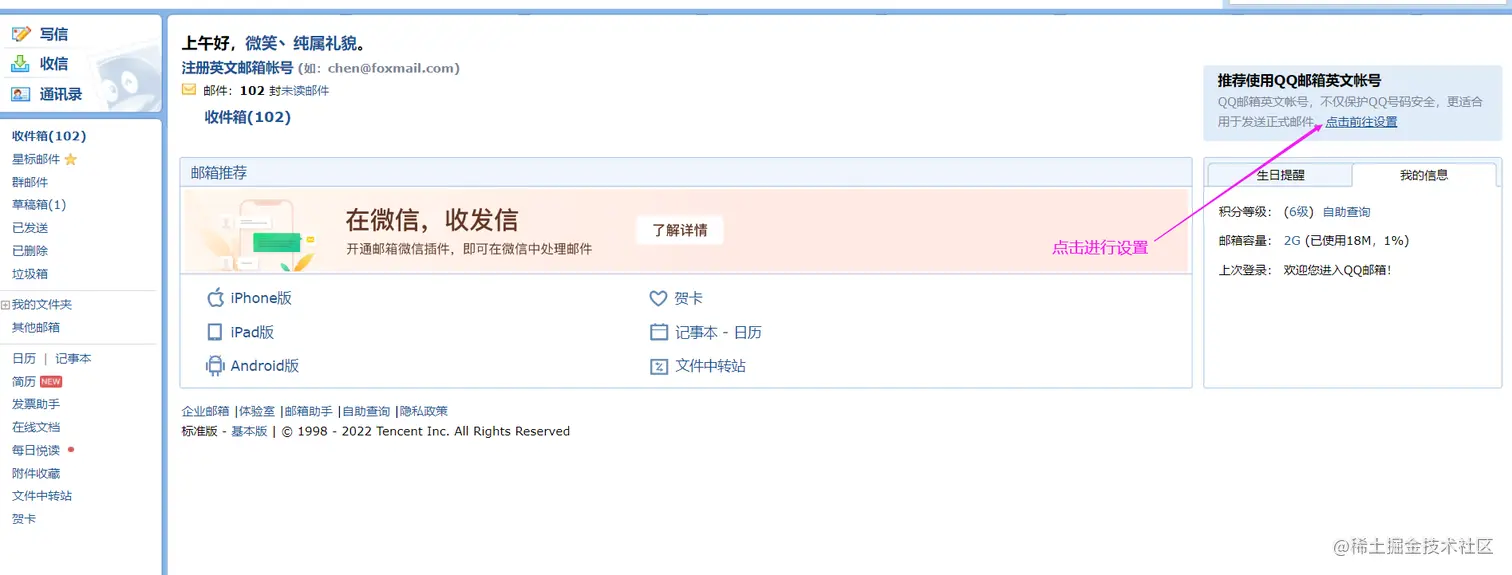This screenshot has height=575, width=1512.
Task: Open 我的文件夹 in the sidebar
Action: (x=42, y=305)
